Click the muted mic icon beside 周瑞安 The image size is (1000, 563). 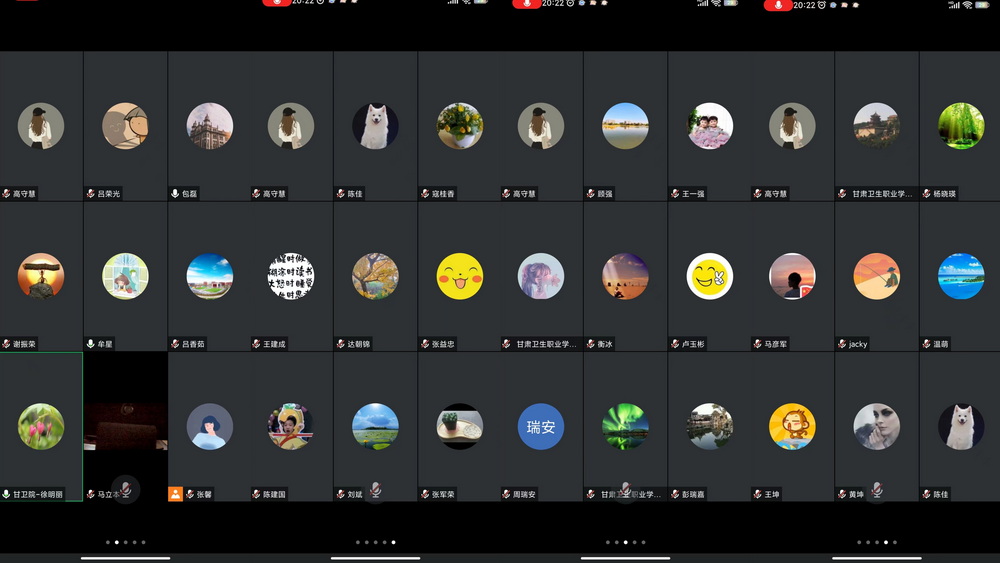coord(507,494)
